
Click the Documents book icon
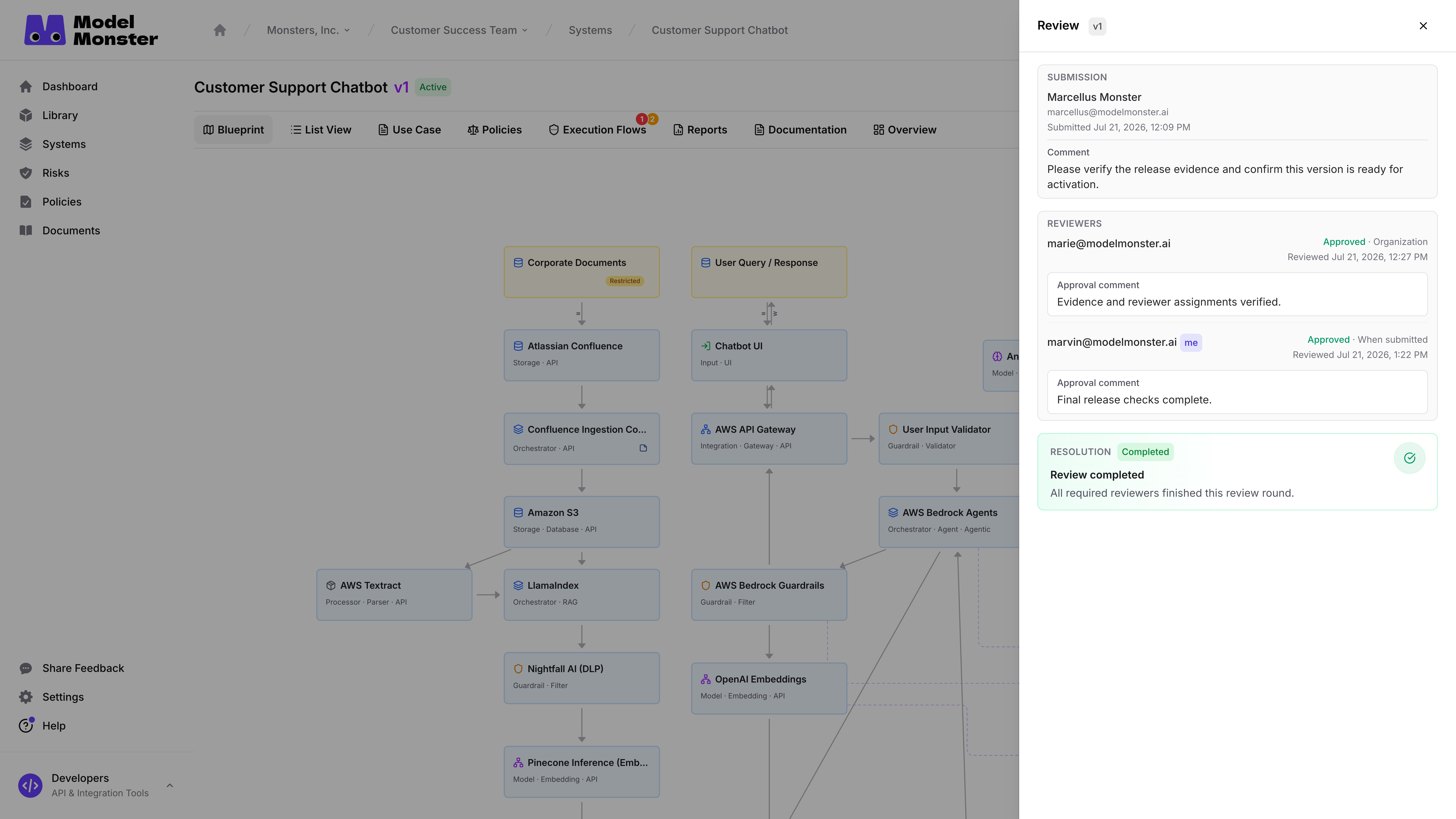pyautogui.click(x=26, y=231)
